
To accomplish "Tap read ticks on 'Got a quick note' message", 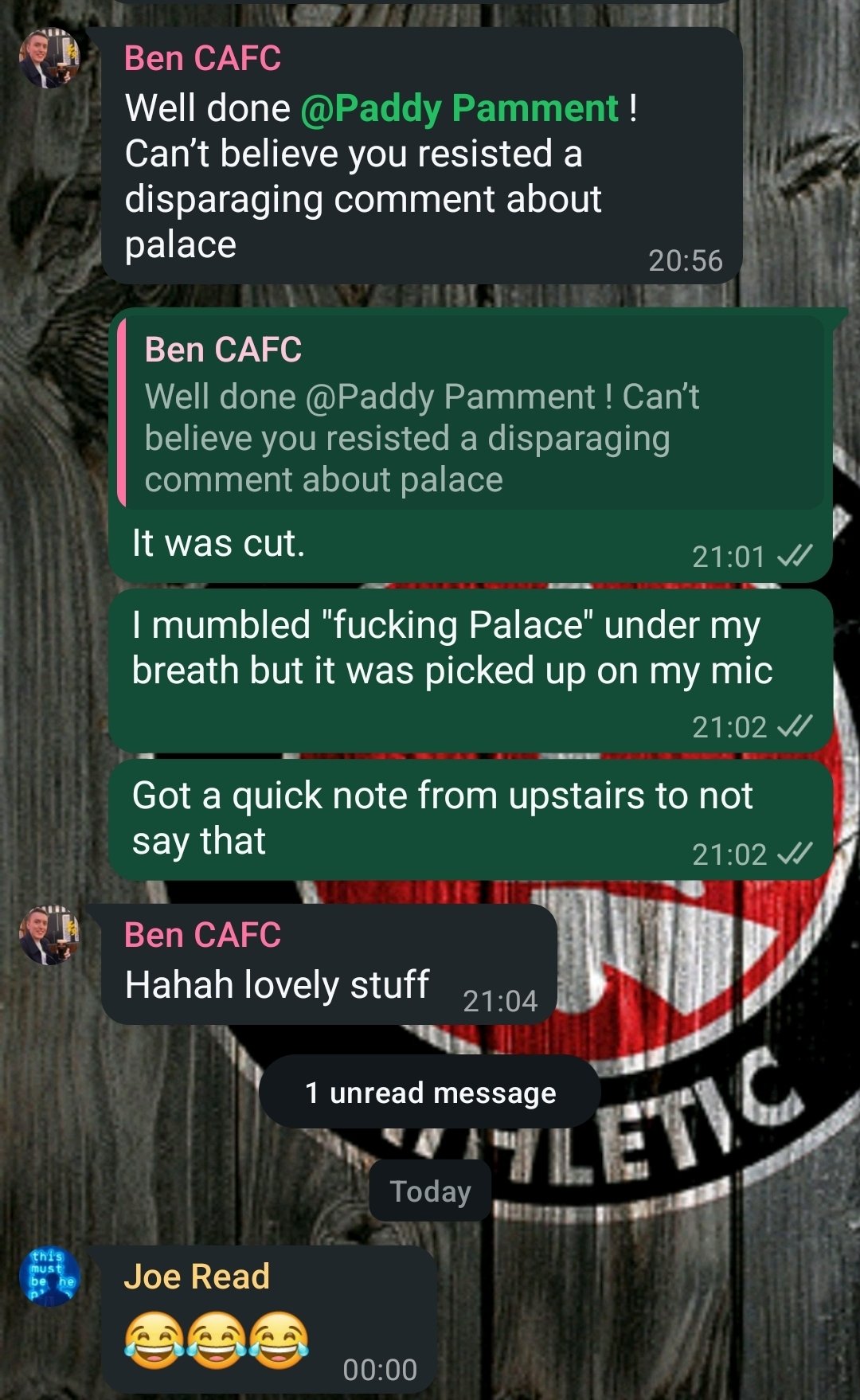I will [795, 854].
